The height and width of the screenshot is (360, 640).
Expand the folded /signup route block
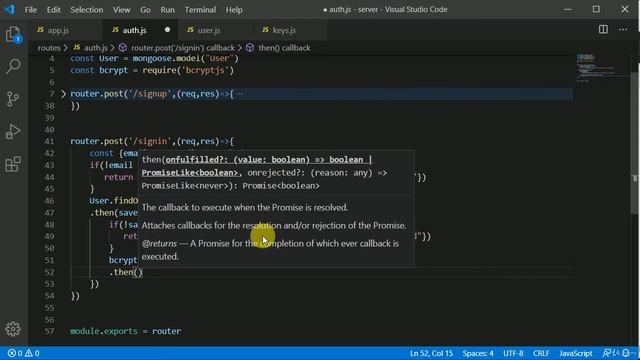[x=63, y=94]
